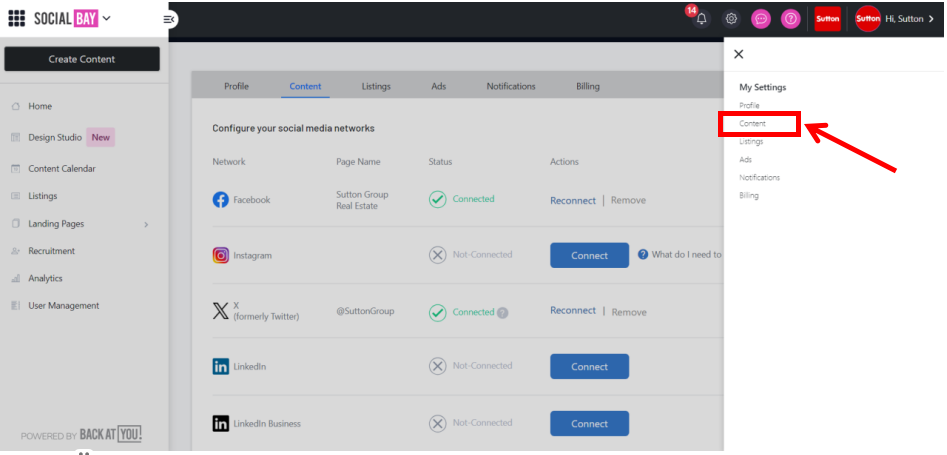Click the New badge beside Design Studio

click(x=100, y=138)
